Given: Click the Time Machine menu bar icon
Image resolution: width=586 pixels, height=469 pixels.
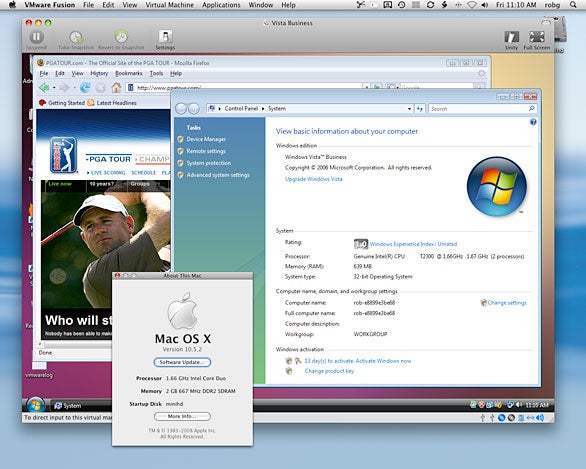Looking at the screenshot, I should tap(401, 5).
